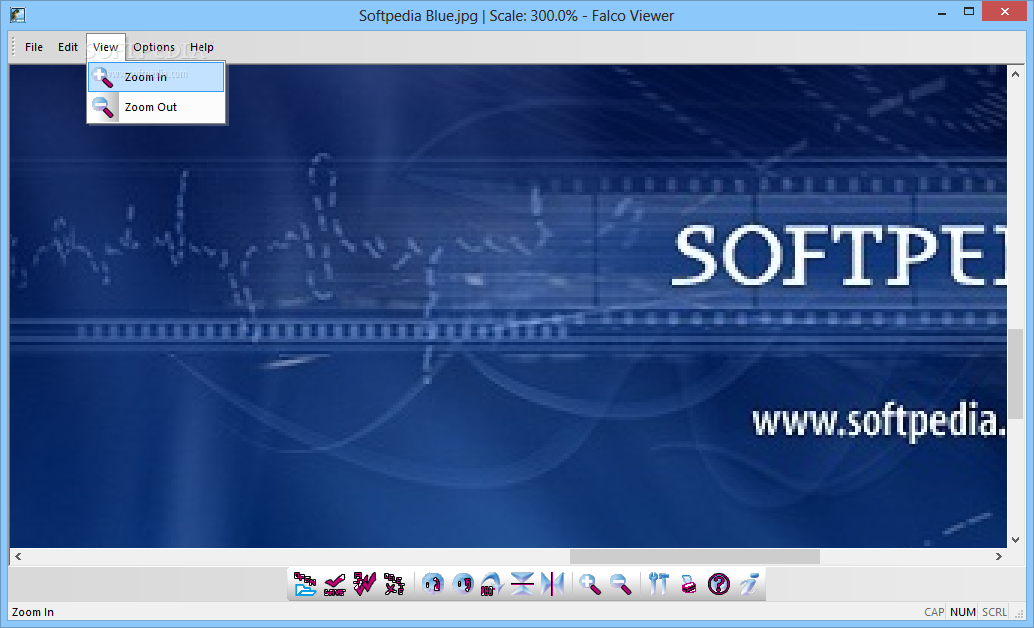Click the vertical scrollbar down arrow

pos(1015,539)
